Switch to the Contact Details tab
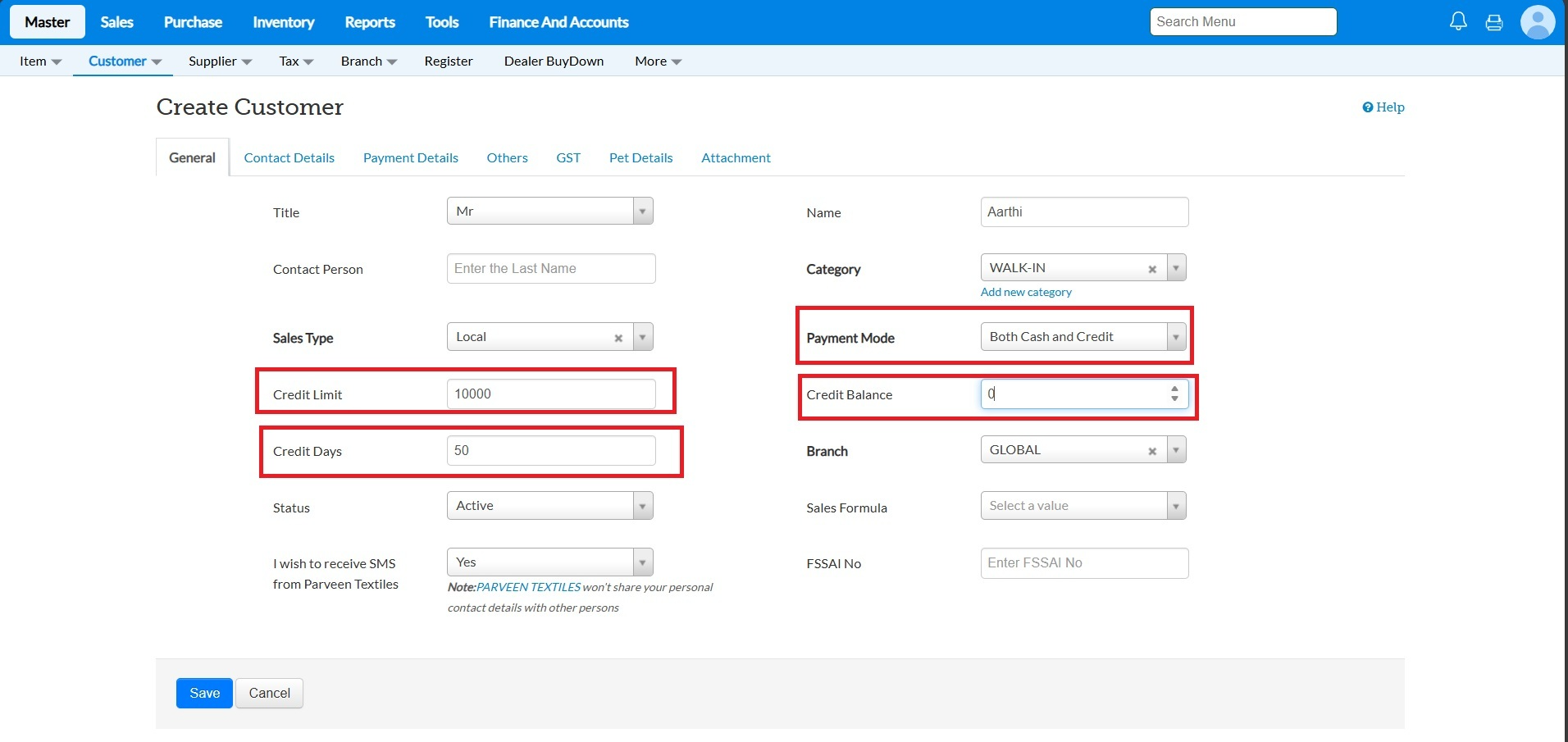This screenshot has width=1568, height=742. coord(289,157)
